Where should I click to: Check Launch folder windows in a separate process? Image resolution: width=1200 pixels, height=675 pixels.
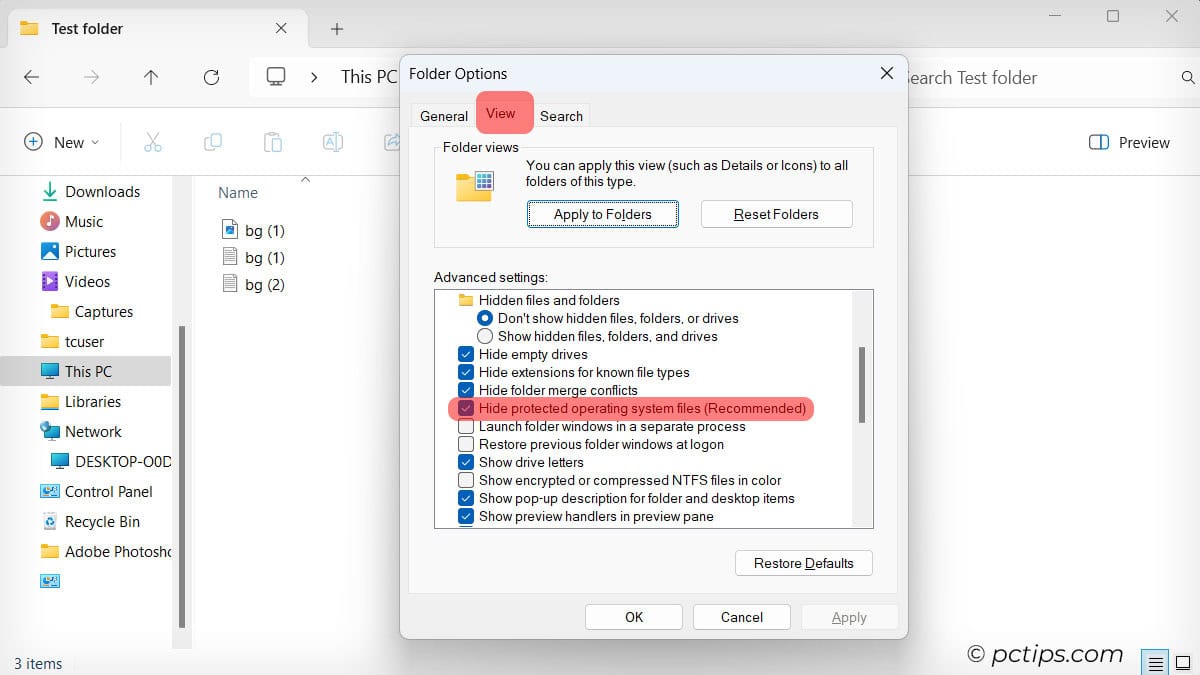click(466, 426)
